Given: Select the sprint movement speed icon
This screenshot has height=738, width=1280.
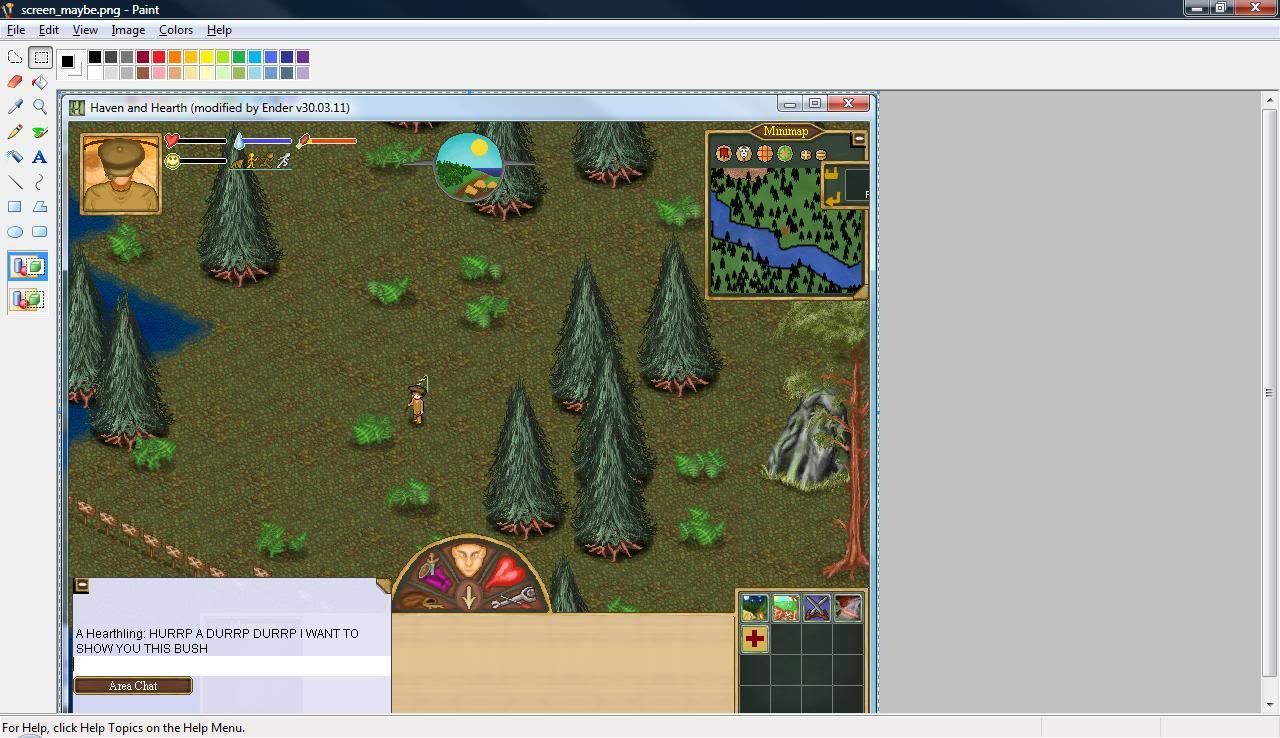Looking at the screenshot, I should (283, 161).
